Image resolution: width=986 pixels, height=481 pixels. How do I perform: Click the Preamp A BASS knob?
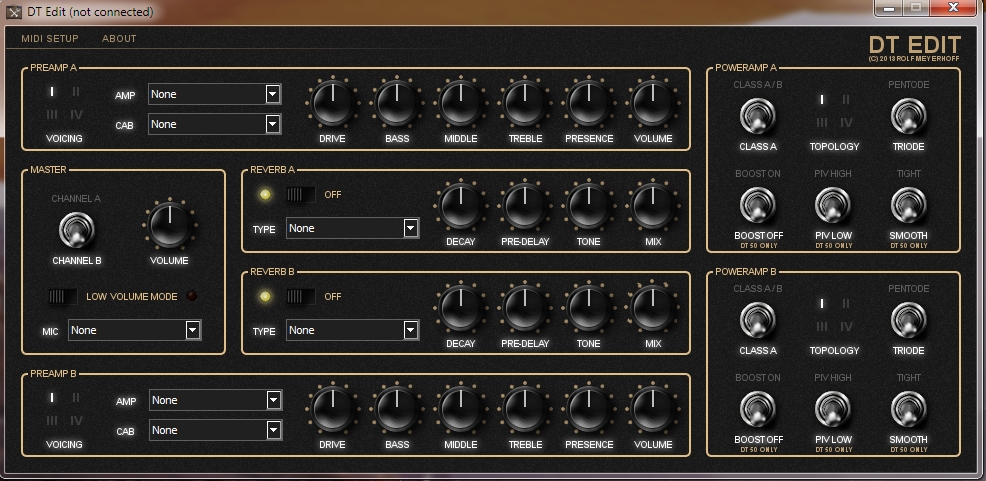click(397, 103)
